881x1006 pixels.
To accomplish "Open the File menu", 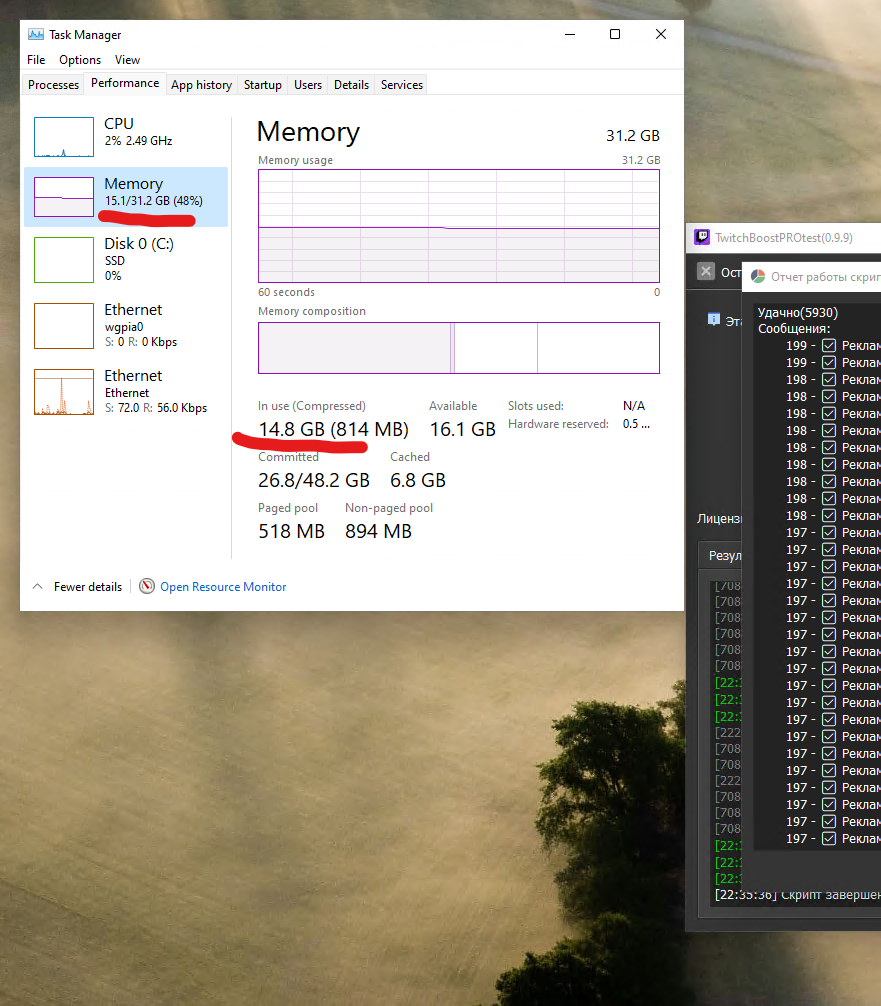I will pyautogui.click(x=36, y=60).
